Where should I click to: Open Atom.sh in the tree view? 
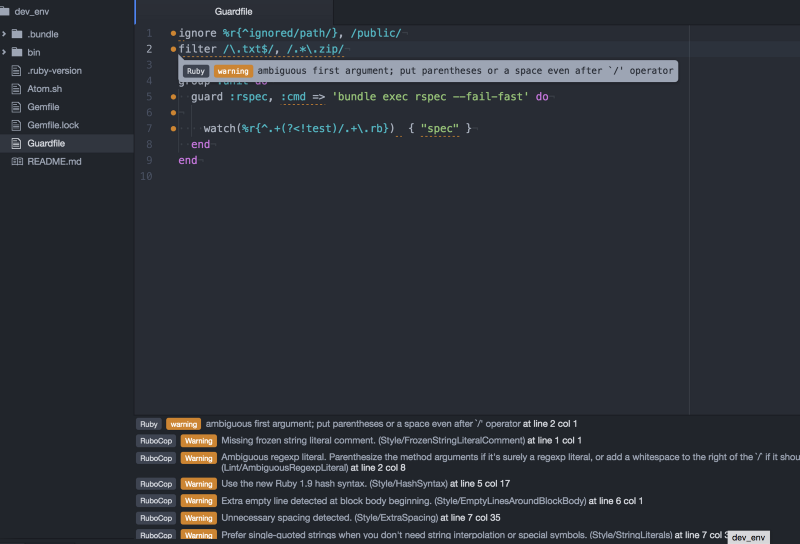[44, 89]
